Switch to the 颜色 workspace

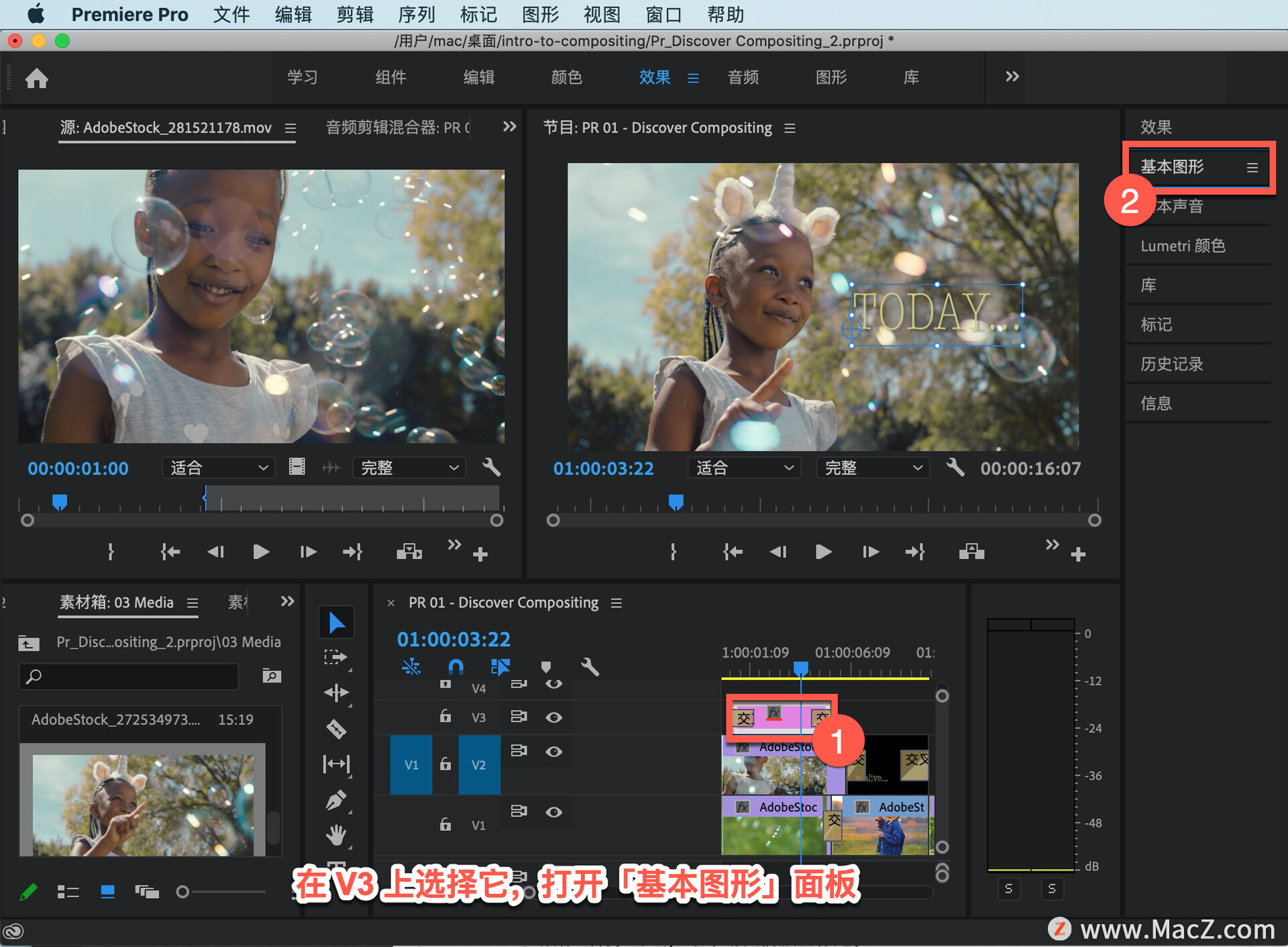pos(566,77)
